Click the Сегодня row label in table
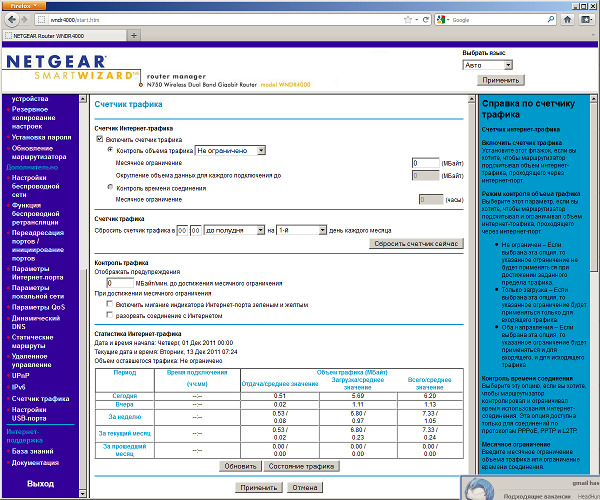This screenshot has width=600, height=500. 124,396
